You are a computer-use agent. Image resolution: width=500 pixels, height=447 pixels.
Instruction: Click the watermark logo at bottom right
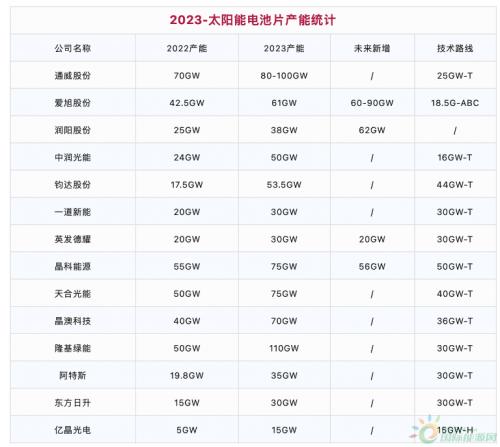[x=453, y=430]
